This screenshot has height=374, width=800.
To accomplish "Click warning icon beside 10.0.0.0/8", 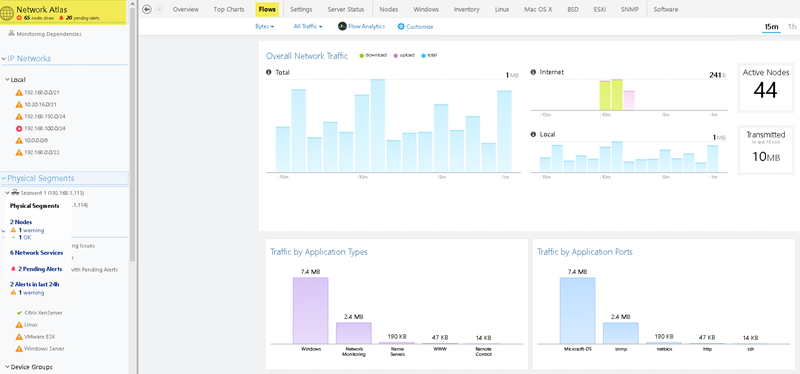I will tap(19, 140).
